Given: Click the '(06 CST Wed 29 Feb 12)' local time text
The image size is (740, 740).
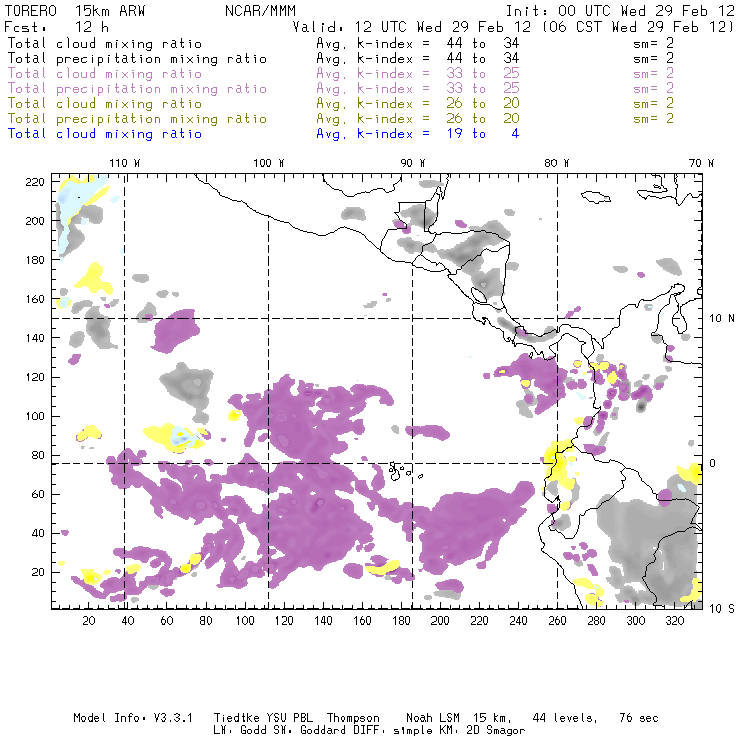Looking at the screenshot, I should click(638, 27).
